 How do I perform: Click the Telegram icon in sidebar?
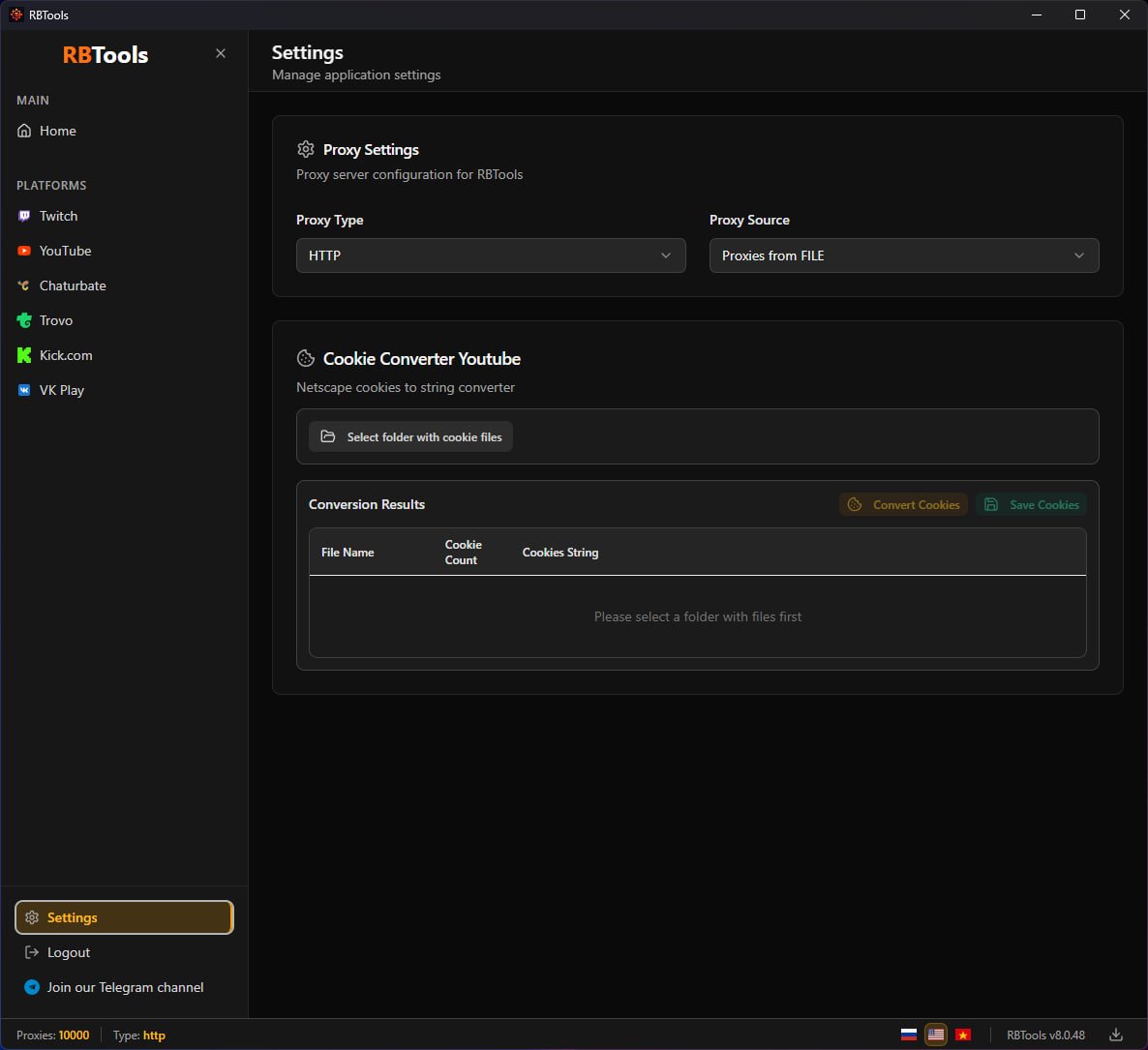(31, 987)
